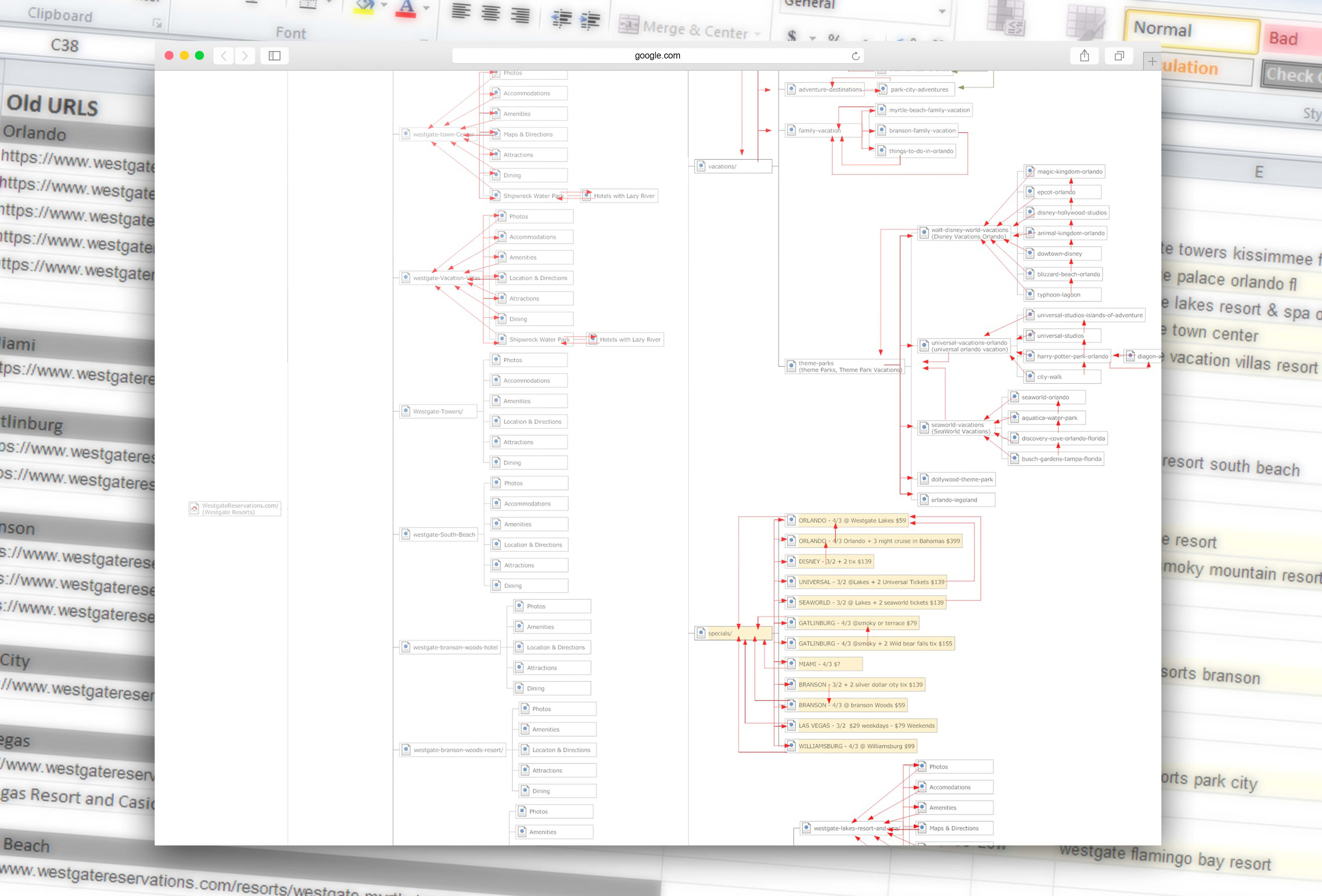
Task: Go forward with the forward arrow
Action: [x=245, y=56]
